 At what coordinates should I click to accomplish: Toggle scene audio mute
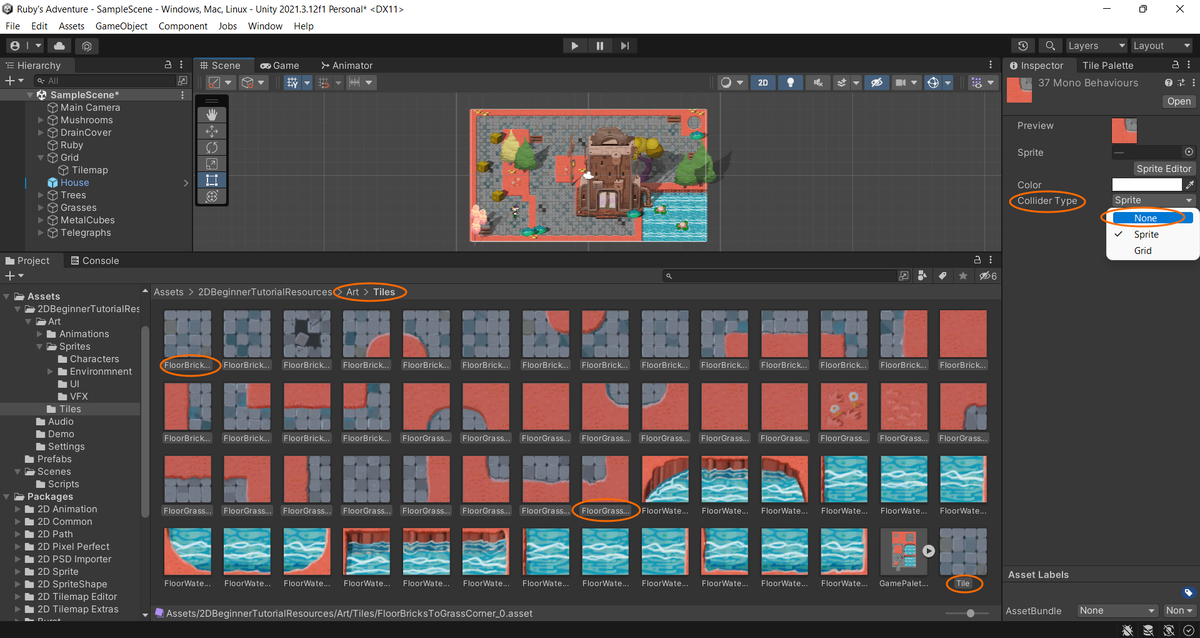[818, 83]
